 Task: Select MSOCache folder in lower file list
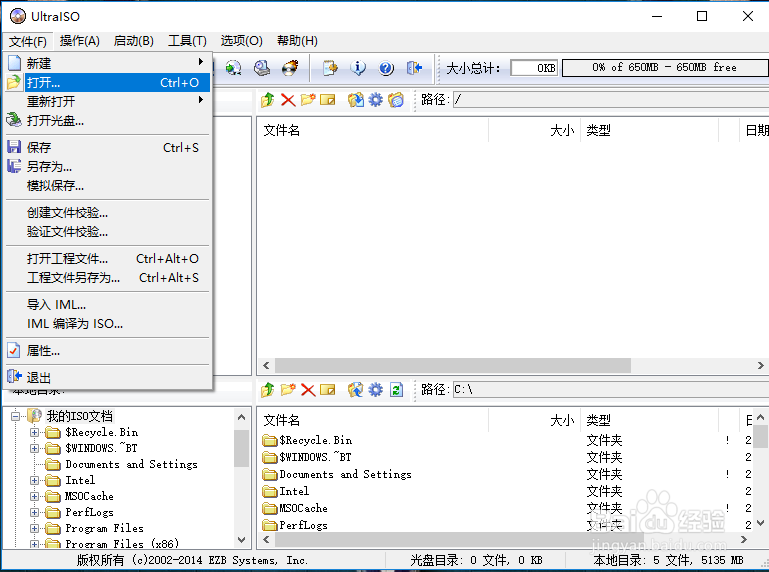(x=295, y=508)
